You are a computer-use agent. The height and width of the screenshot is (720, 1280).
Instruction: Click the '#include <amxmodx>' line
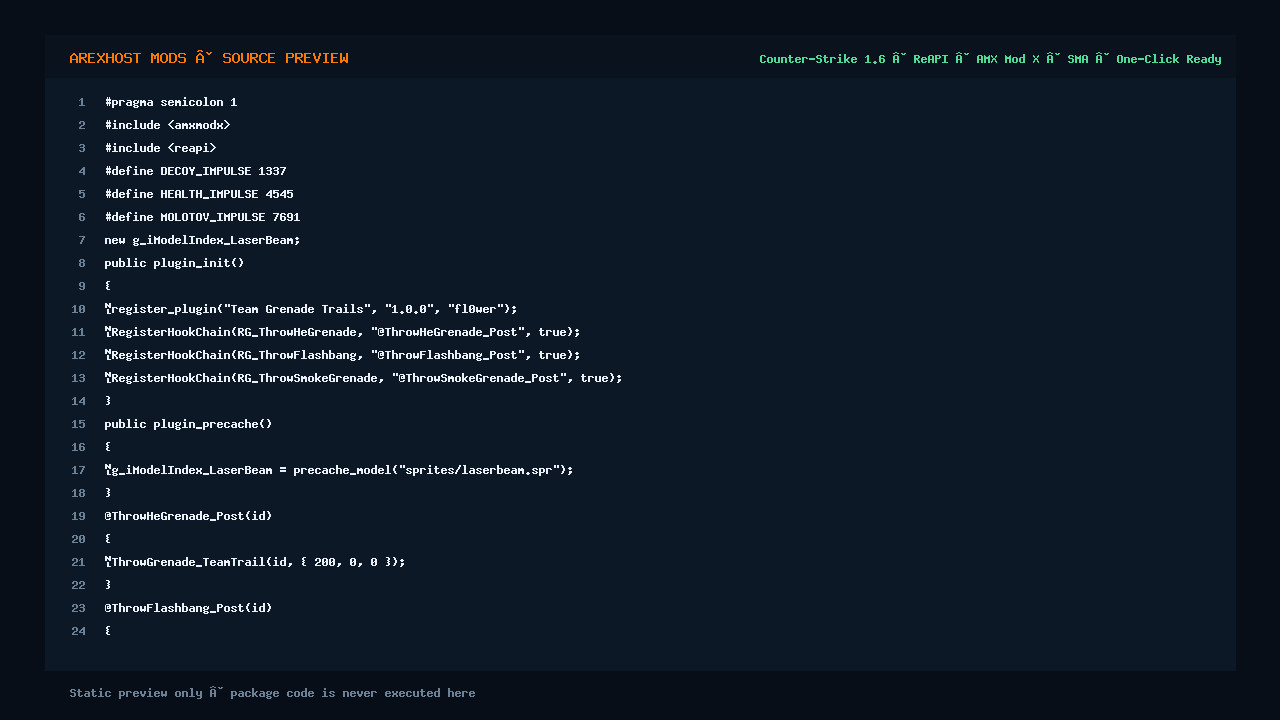click(167, 125)
